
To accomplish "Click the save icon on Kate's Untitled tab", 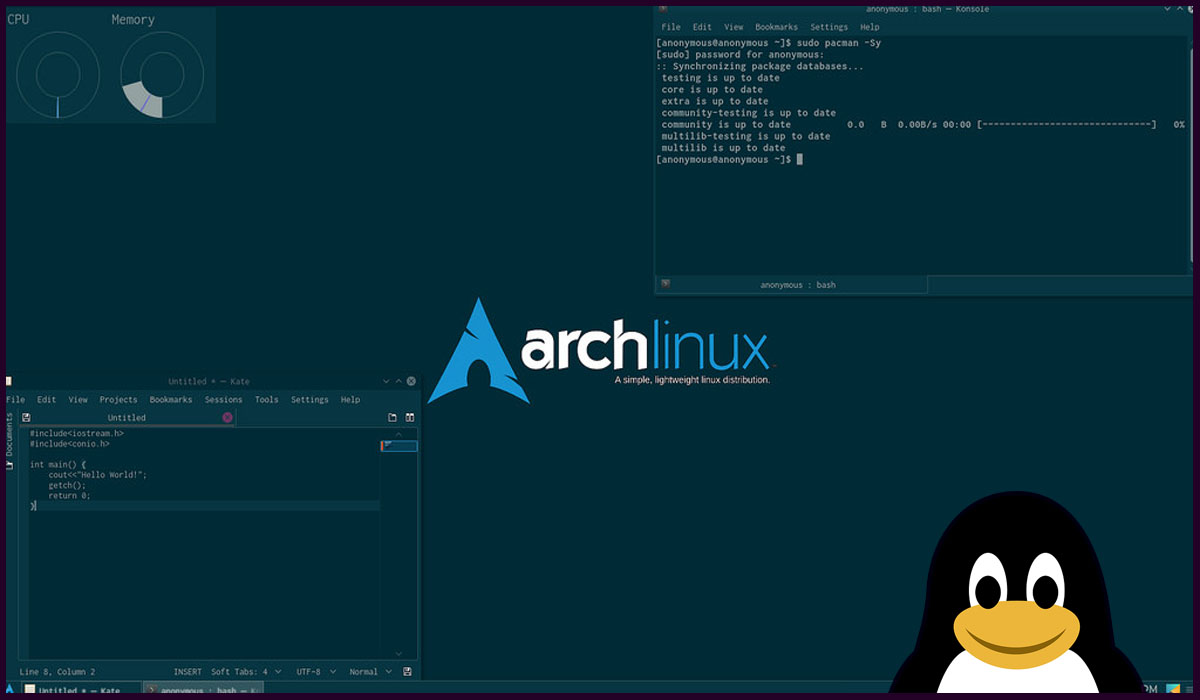I will [x=26, y=417].
